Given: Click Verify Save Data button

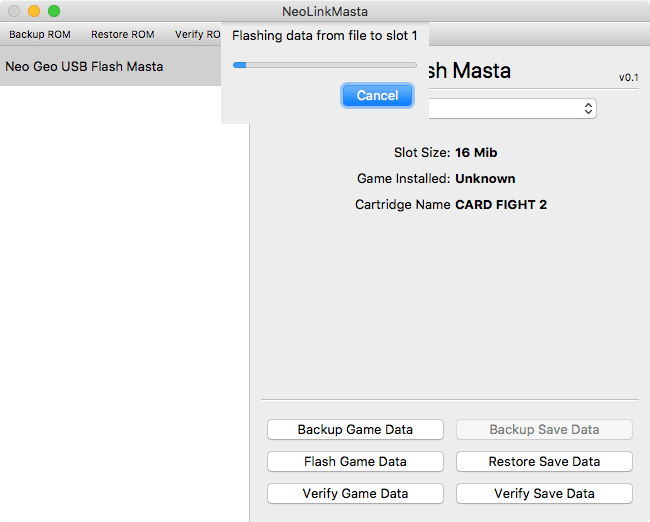Looking at the screenshot, I should tap(544, 493).
